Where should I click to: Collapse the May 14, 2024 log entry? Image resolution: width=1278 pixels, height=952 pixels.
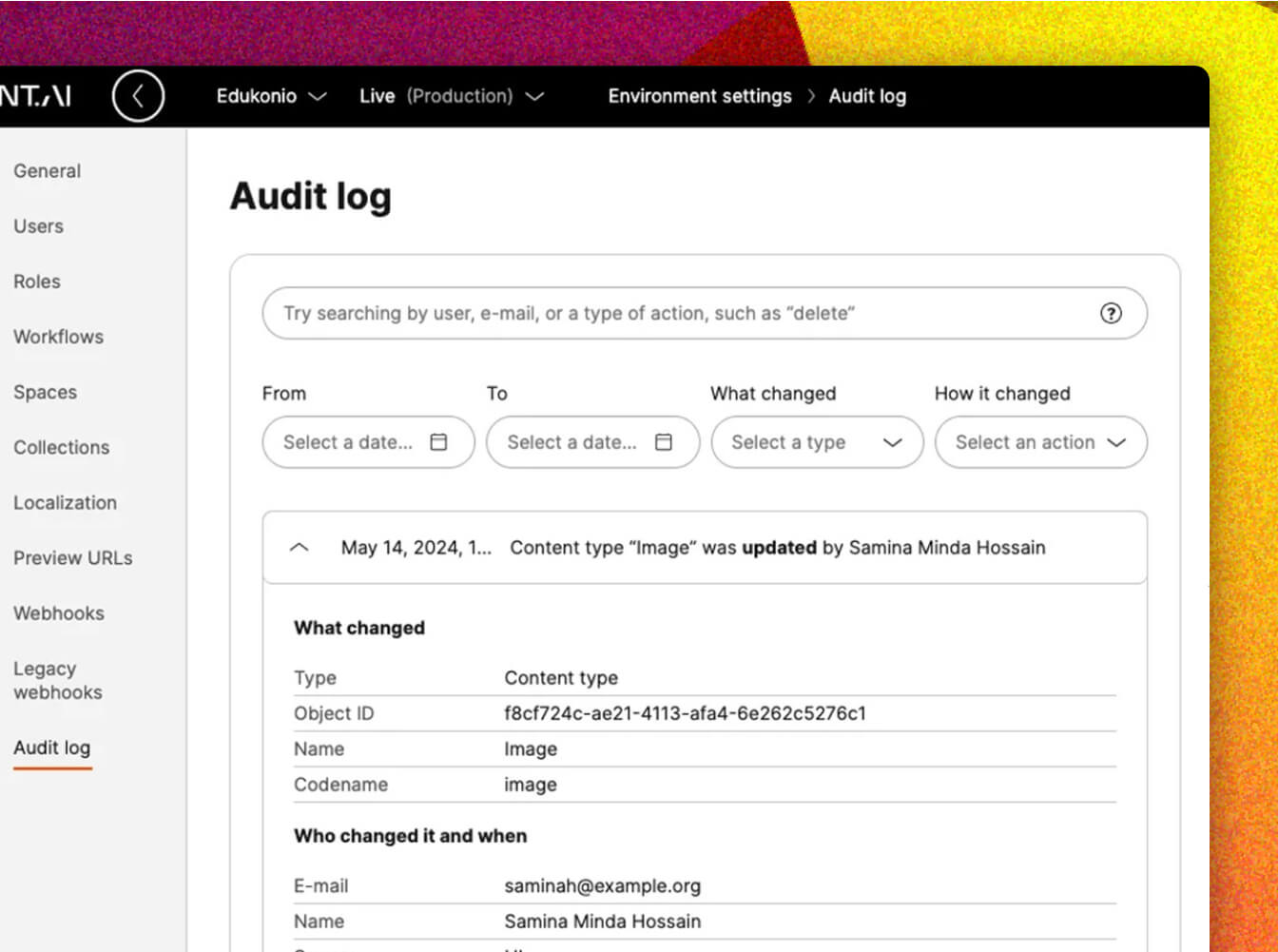pos(299,548)
